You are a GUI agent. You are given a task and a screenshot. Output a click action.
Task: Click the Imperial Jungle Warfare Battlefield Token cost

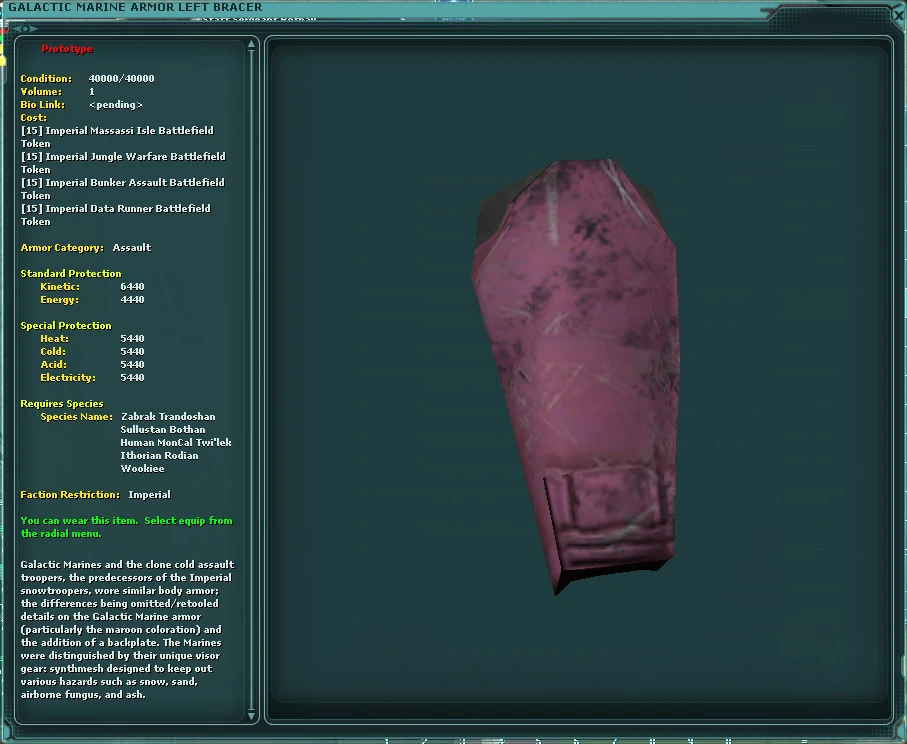123,163
